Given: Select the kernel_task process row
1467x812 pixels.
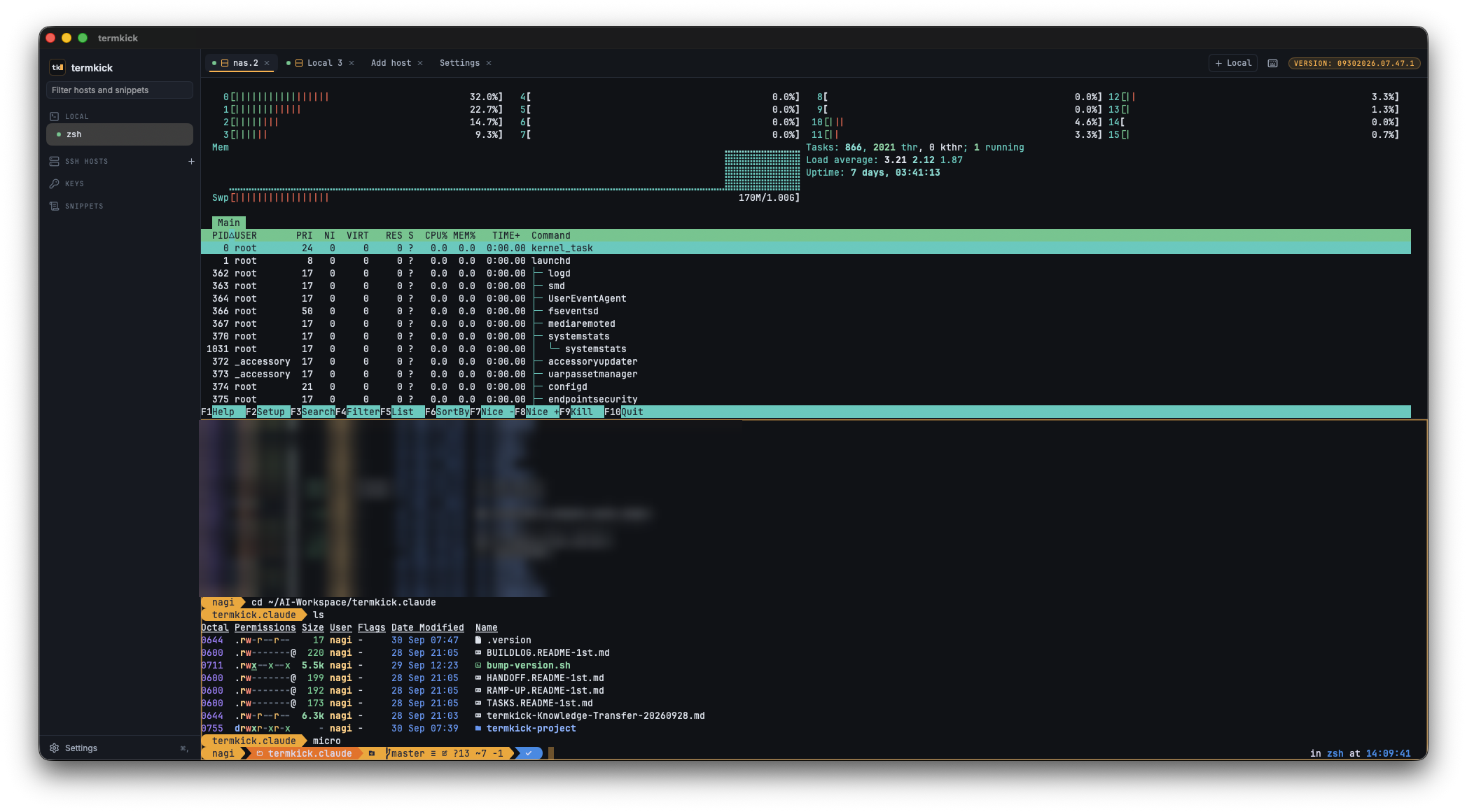Looking at the screenshot, I should 805,248.
